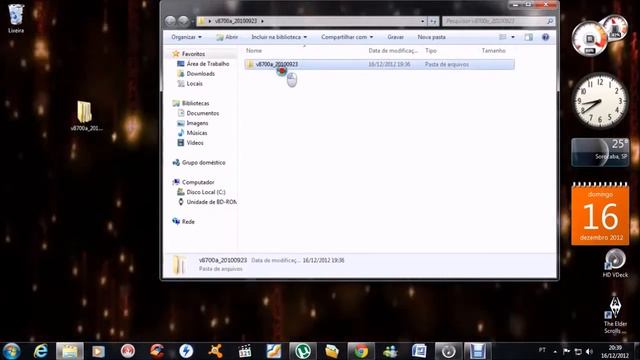Open Google Chrome from the taskbar
Viewport: 640px width, 360px height.
pyautogui.click(x=361, y=351)
